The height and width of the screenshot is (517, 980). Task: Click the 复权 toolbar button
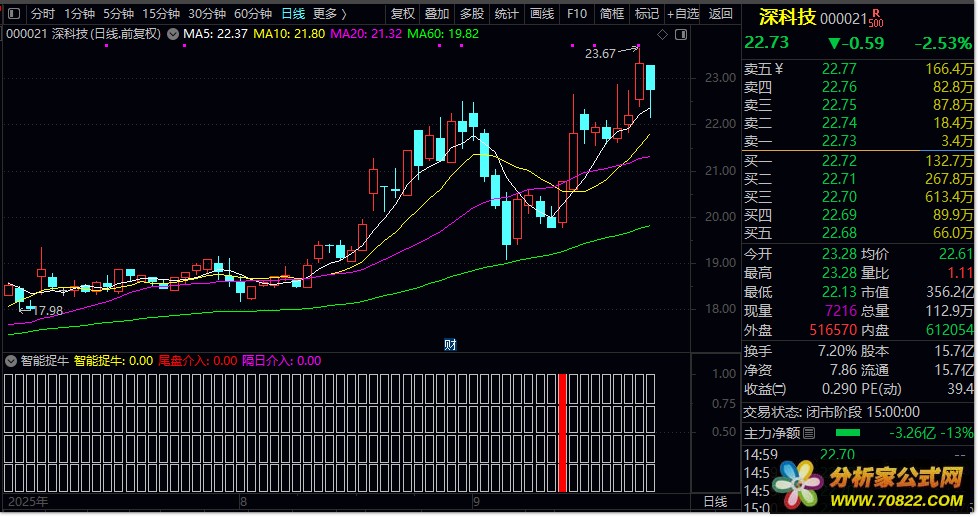pyautogui.click(x=402, y=14)
